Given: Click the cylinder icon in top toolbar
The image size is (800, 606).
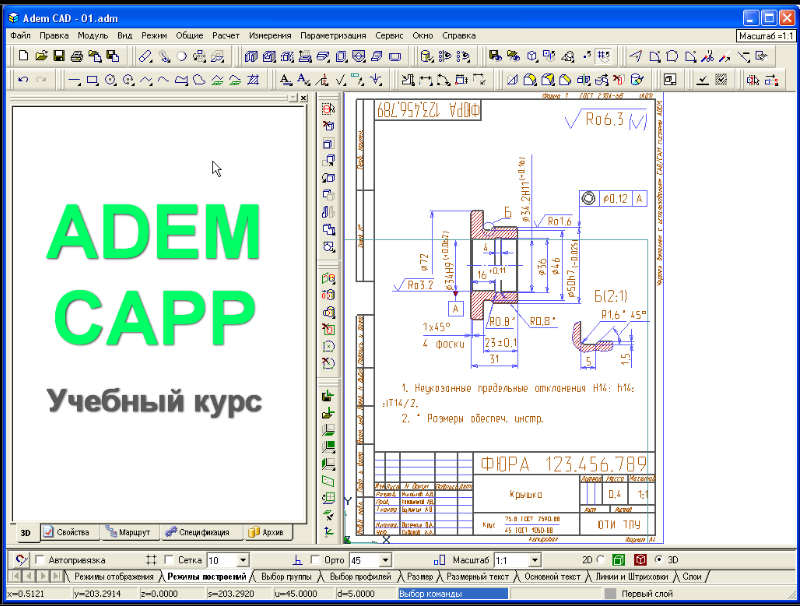Looking at the screenshot, I should 427,56.
